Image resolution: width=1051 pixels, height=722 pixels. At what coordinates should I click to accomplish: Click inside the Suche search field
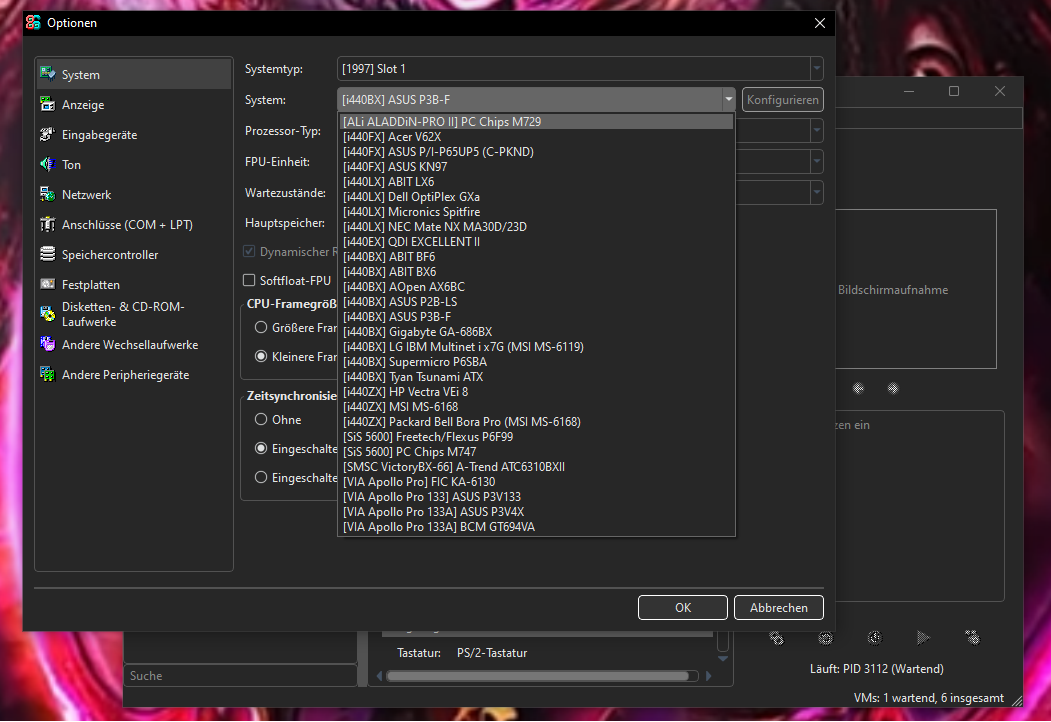coord(240,675)
